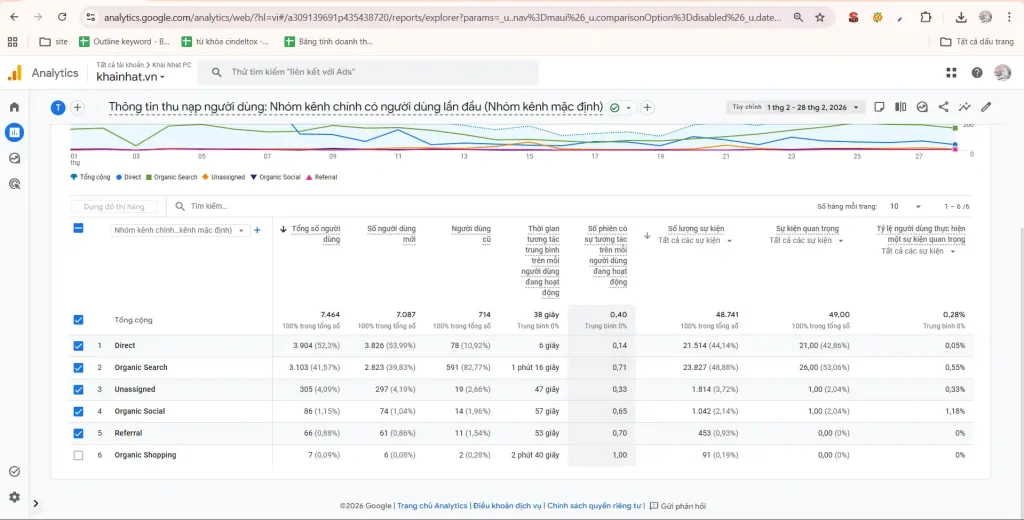
Task: Open browser downloads icon
Action: (961, 18)
